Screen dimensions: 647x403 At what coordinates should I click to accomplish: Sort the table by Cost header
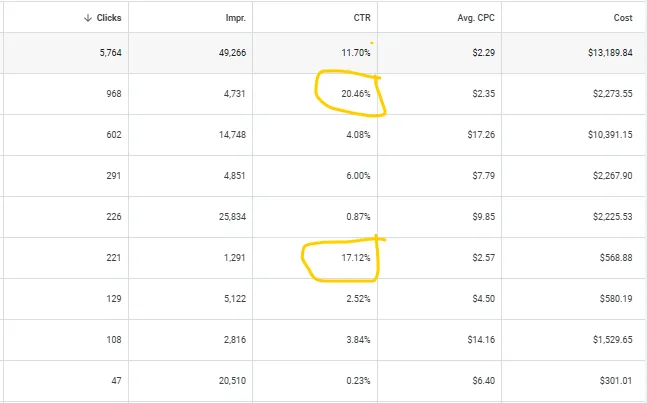point(623,18)
